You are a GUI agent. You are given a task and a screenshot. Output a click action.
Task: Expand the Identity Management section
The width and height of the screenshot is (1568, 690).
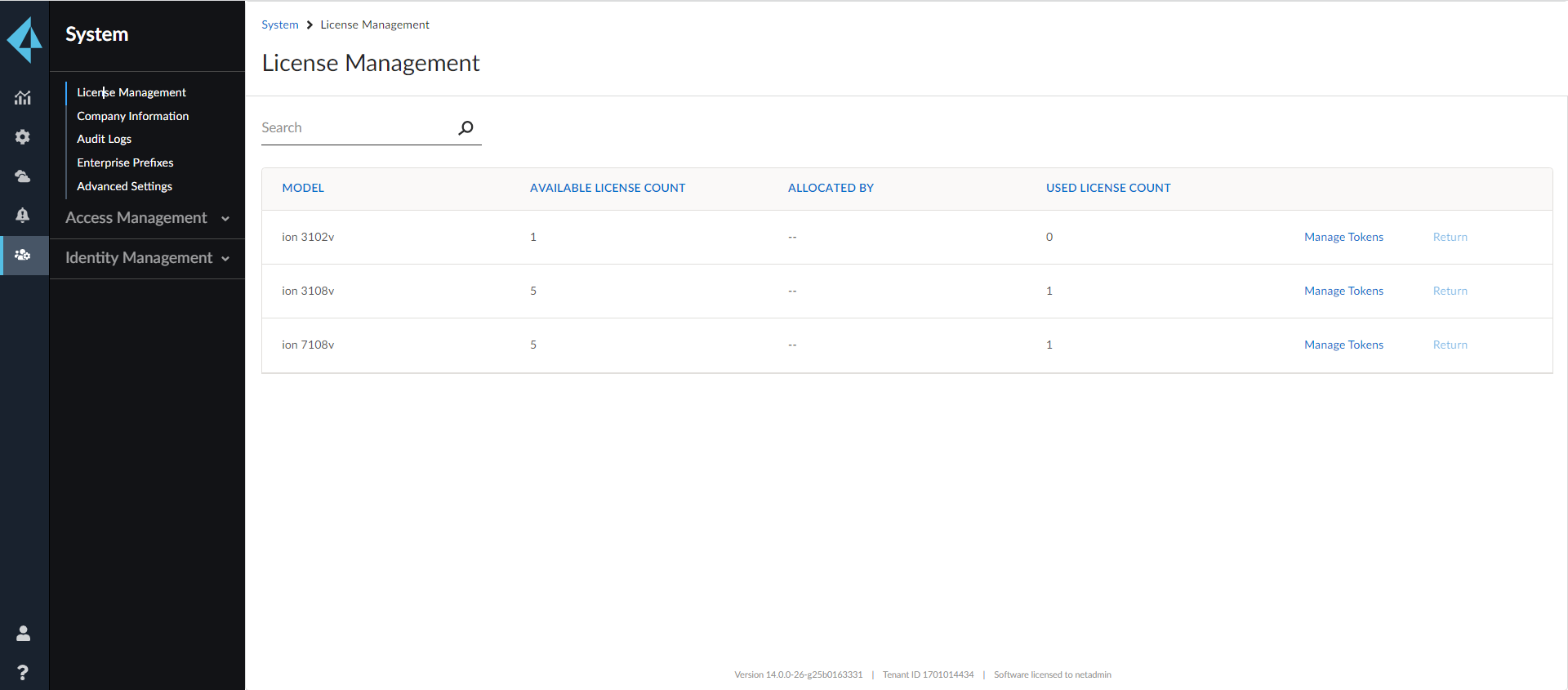point(147,258)
